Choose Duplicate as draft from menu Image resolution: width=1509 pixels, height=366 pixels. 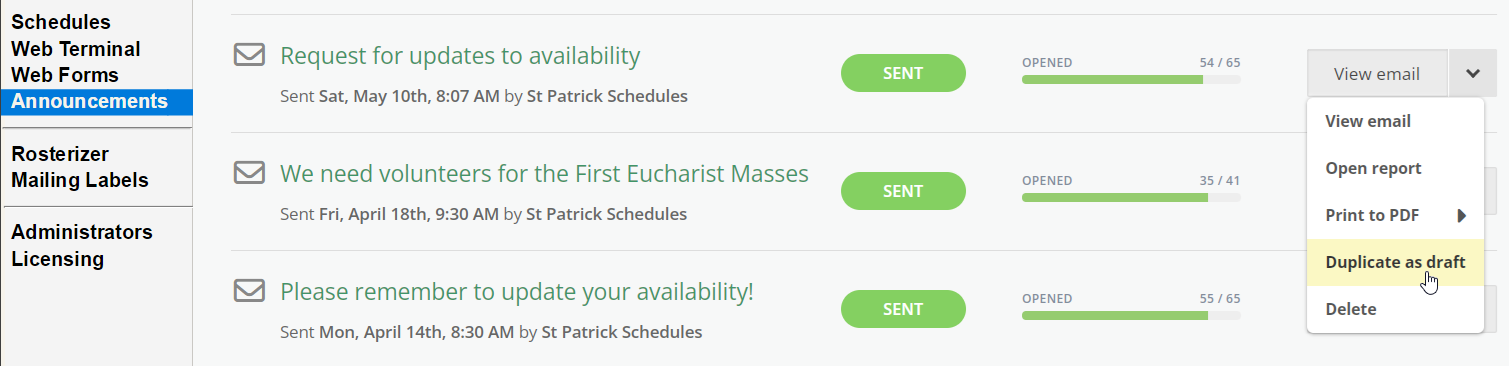pos(1395,262)
